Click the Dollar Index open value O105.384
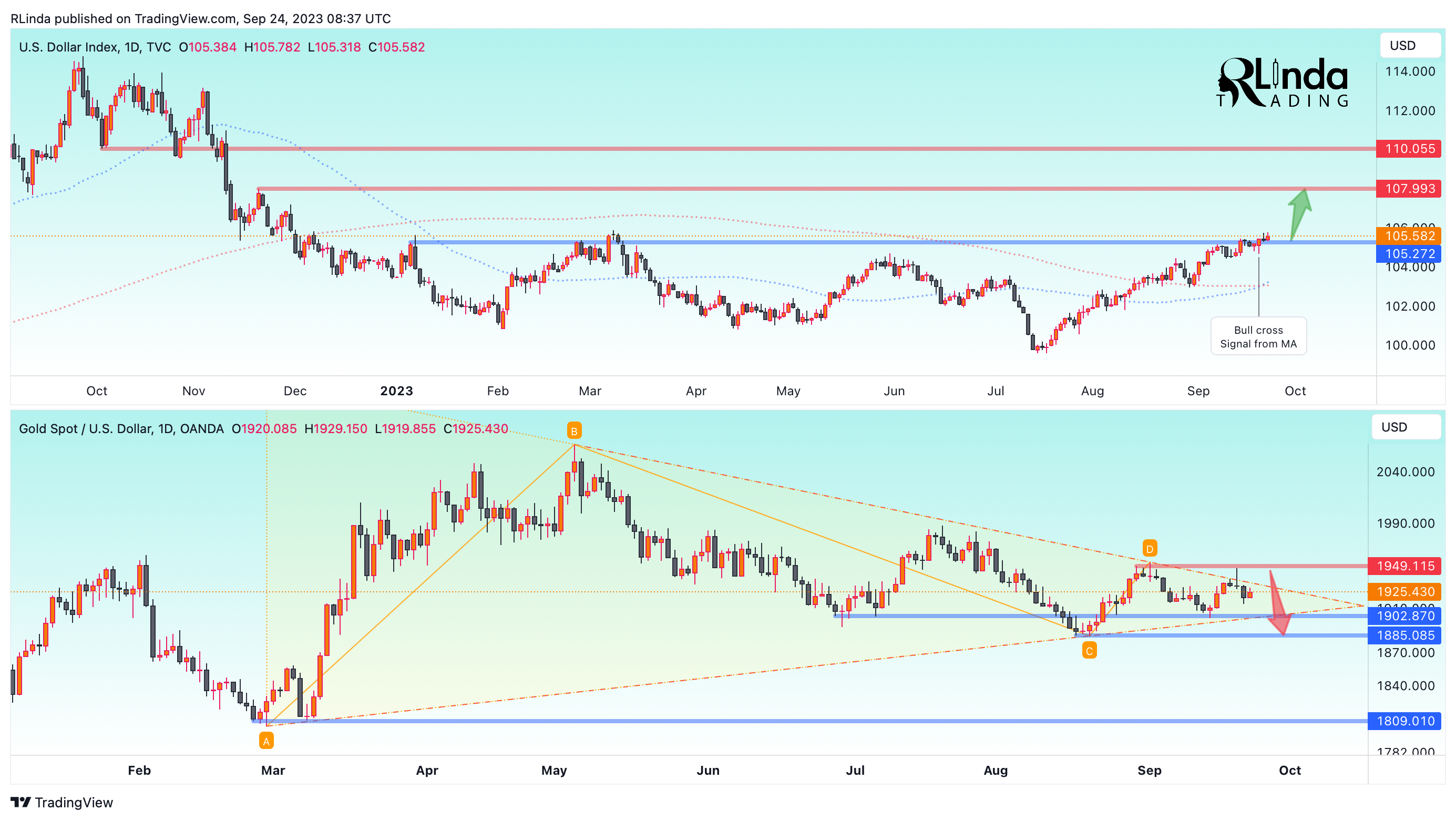 click(208, 47)
